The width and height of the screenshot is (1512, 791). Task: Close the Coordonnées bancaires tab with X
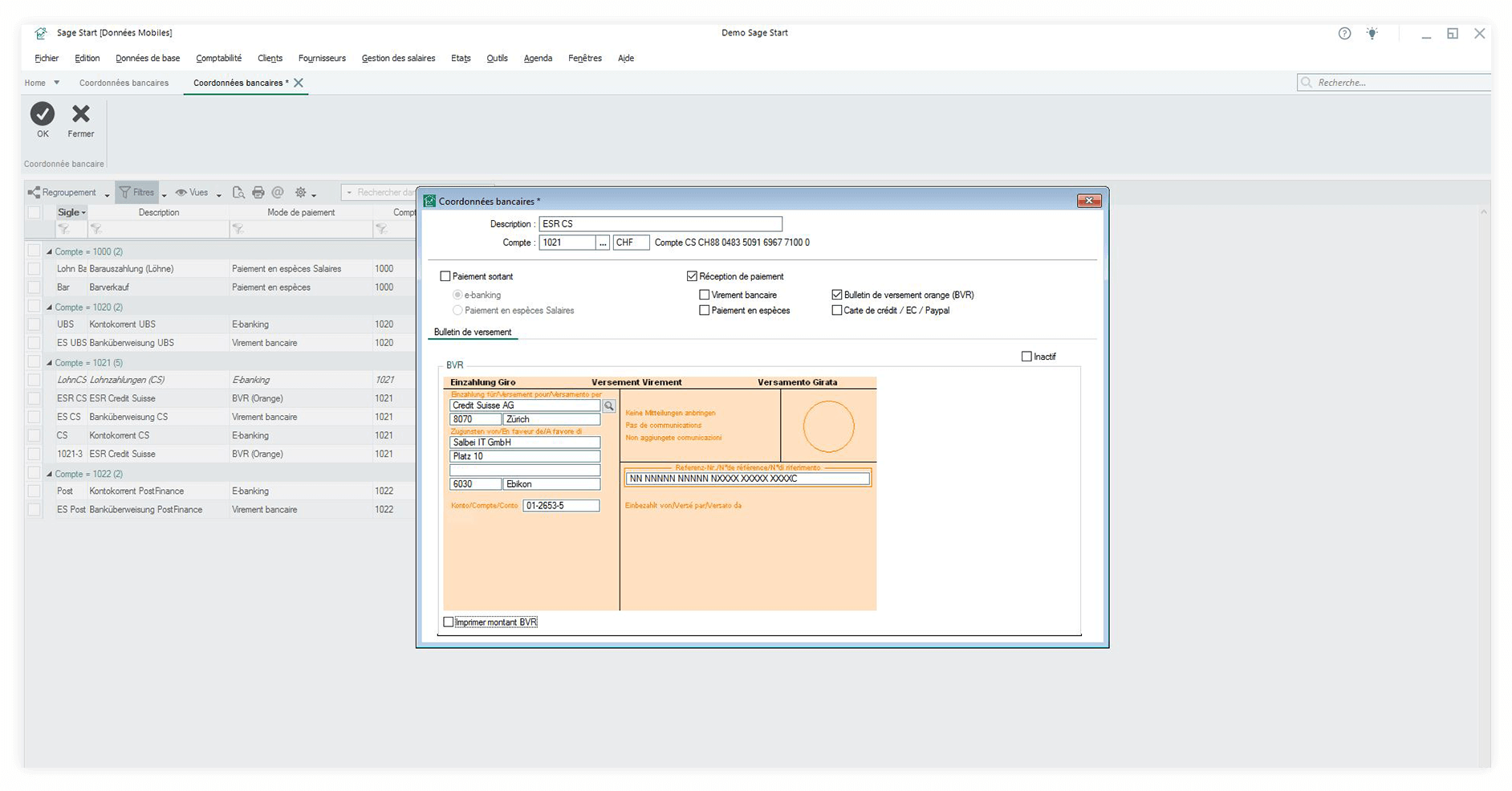(x=299, y=83)
